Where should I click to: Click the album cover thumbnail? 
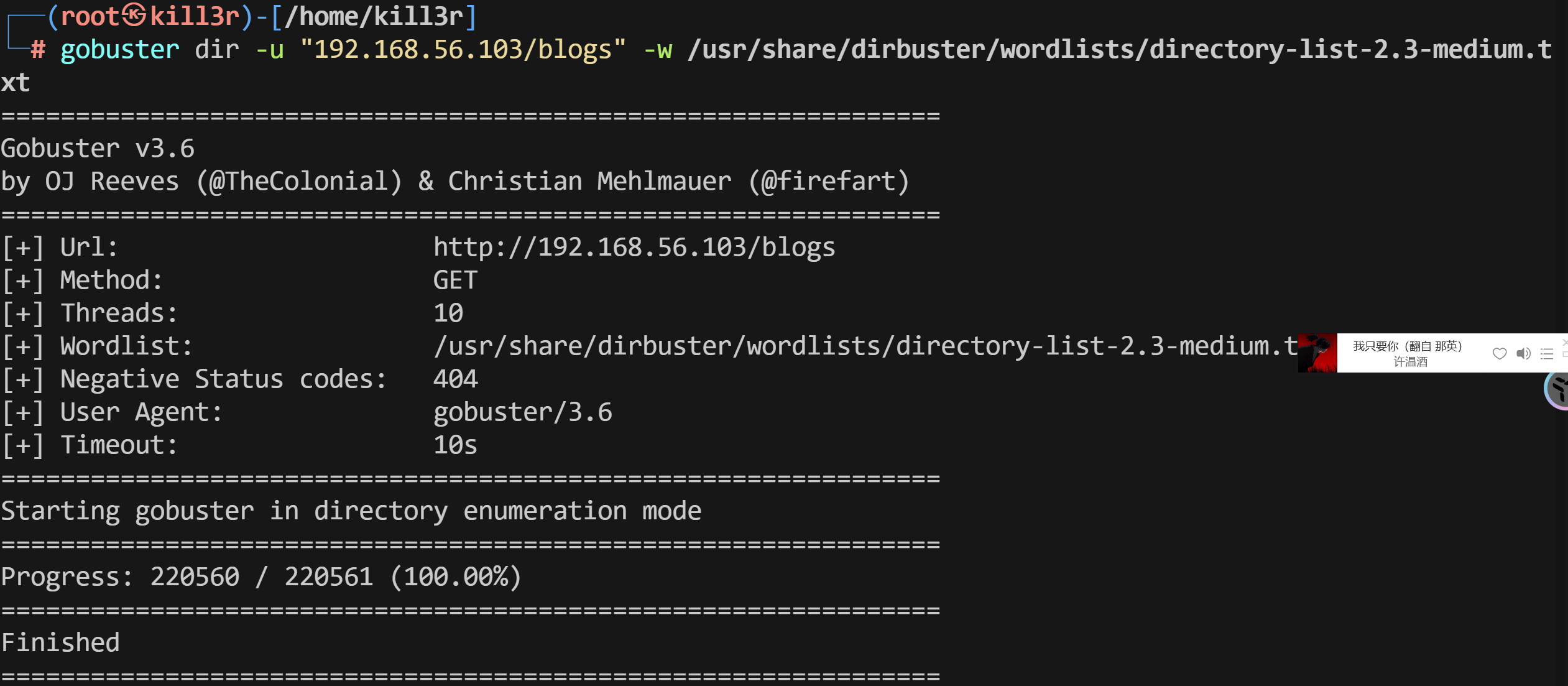[x=1317, y=353]
